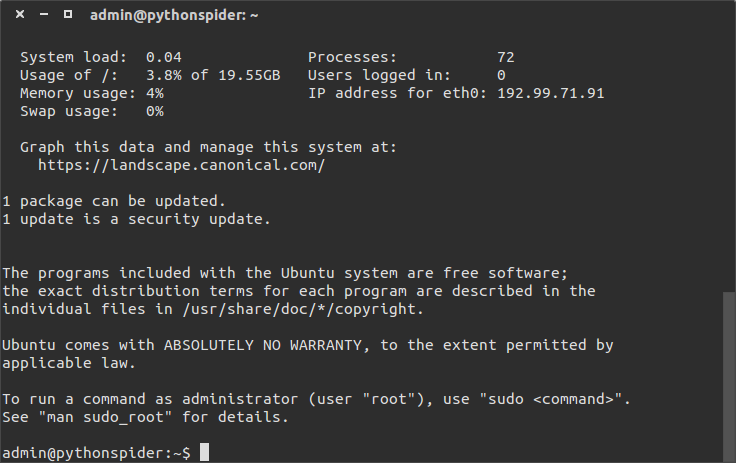Click the terminal cursor at prompt
736x463 pixels.
204,452
